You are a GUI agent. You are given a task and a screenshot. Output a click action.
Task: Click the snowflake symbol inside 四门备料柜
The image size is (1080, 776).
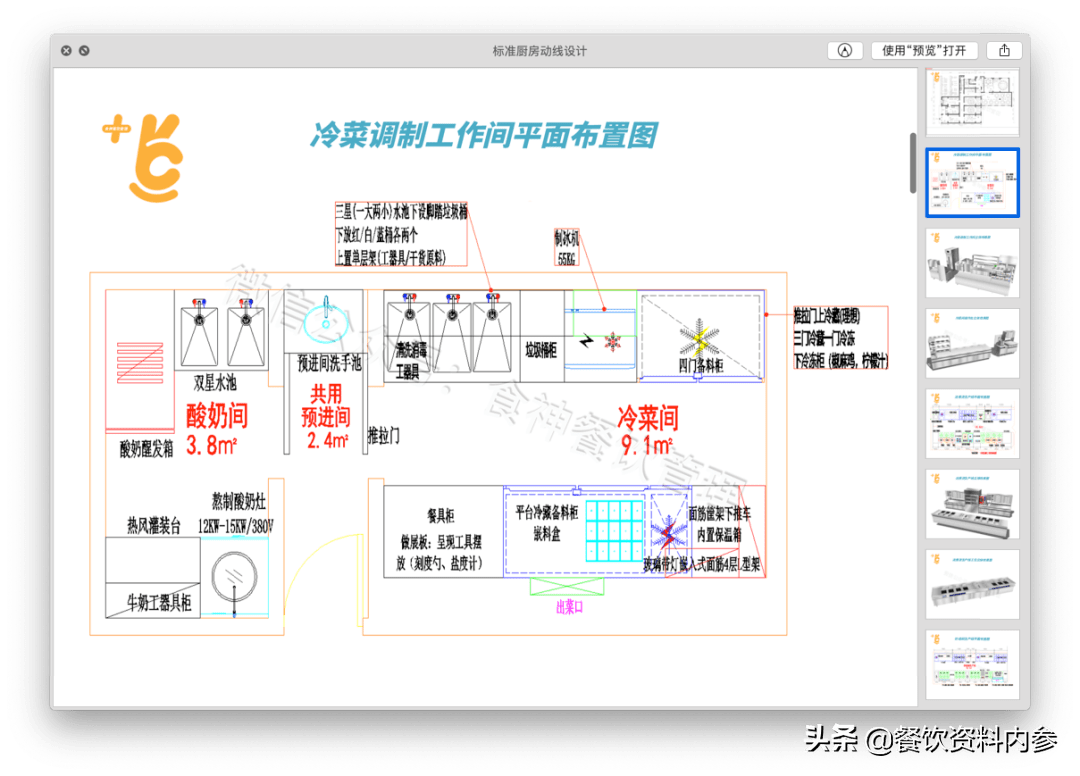(698, 340)
